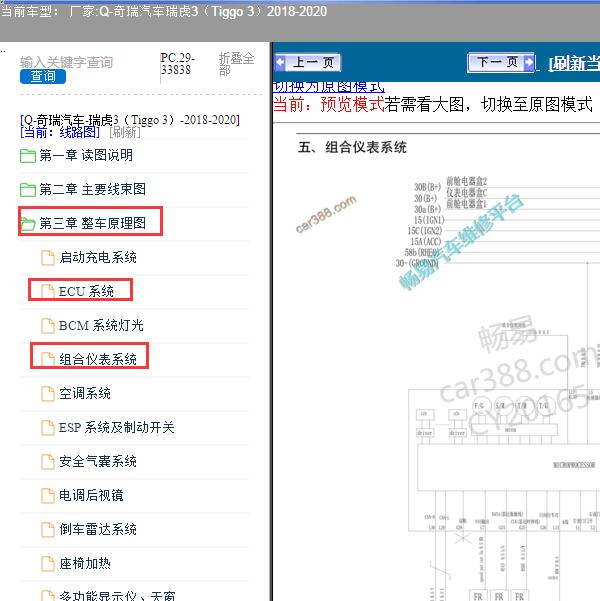The height and width of the screenshot is (601, 600).
Task: Open the 空调系统 diagram
Action: (85, 393)
